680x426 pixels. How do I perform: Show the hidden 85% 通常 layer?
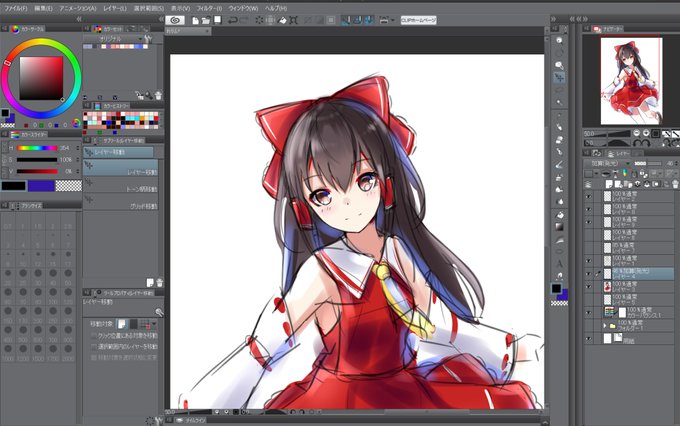[588, 248]
